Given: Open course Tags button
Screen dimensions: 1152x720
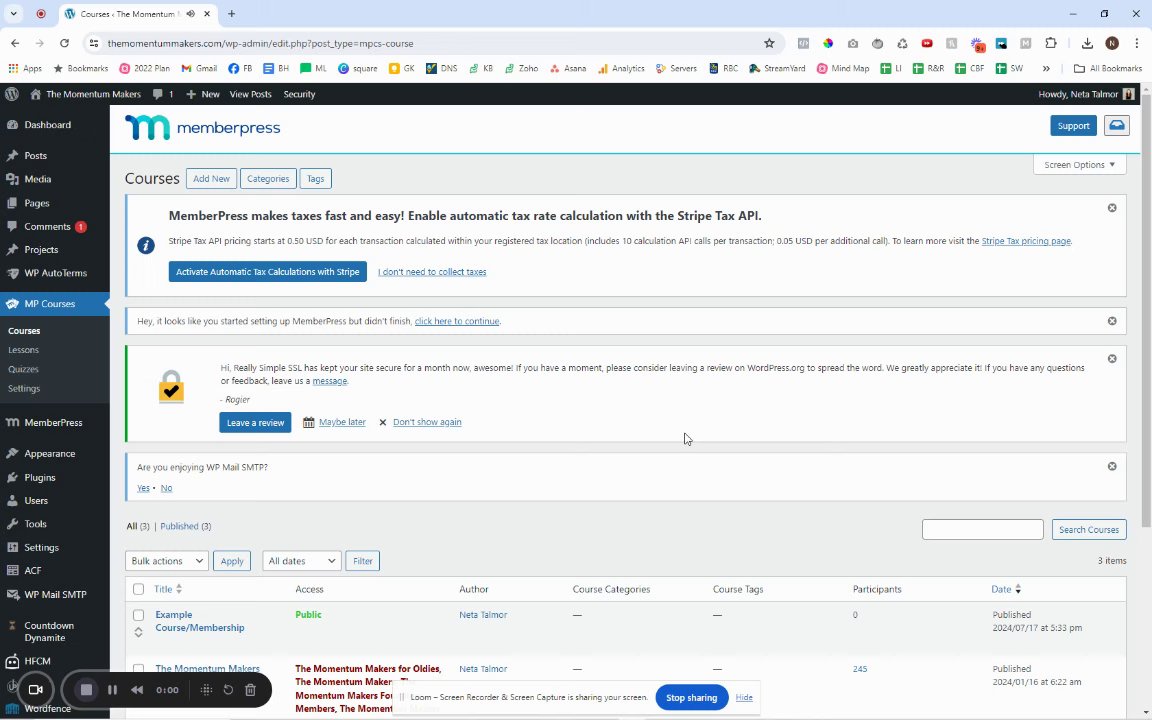Looking at the screenshot, I should click(x=316, y=179).
